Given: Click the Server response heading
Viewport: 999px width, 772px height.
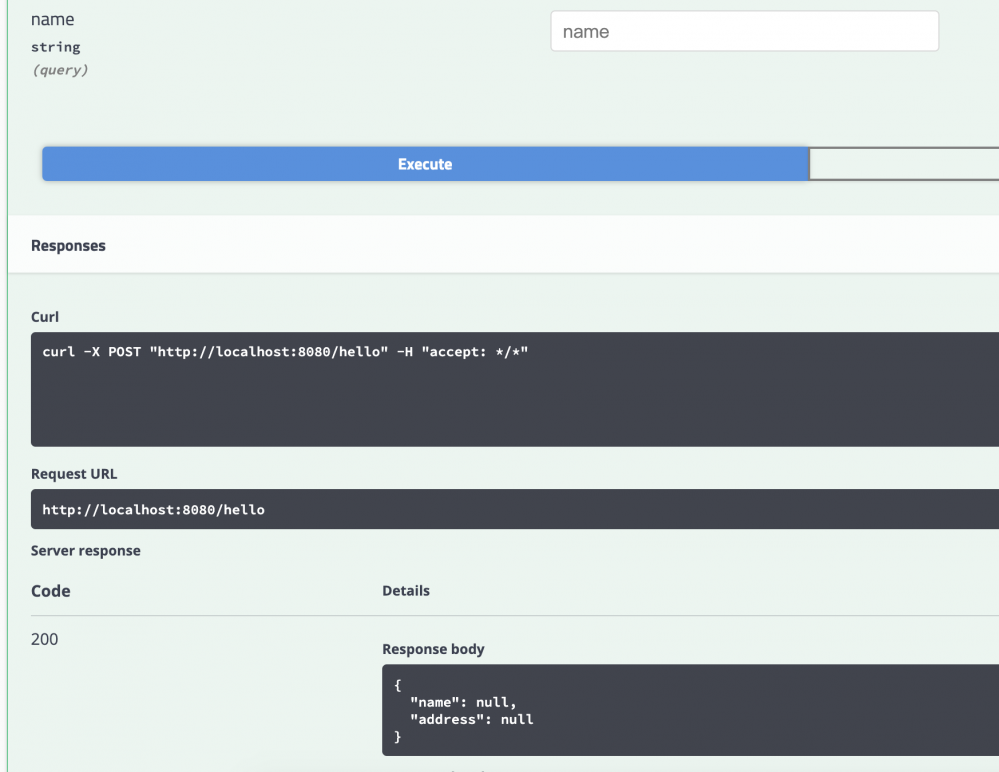Looking at the screenshot, I should point(86,551).
